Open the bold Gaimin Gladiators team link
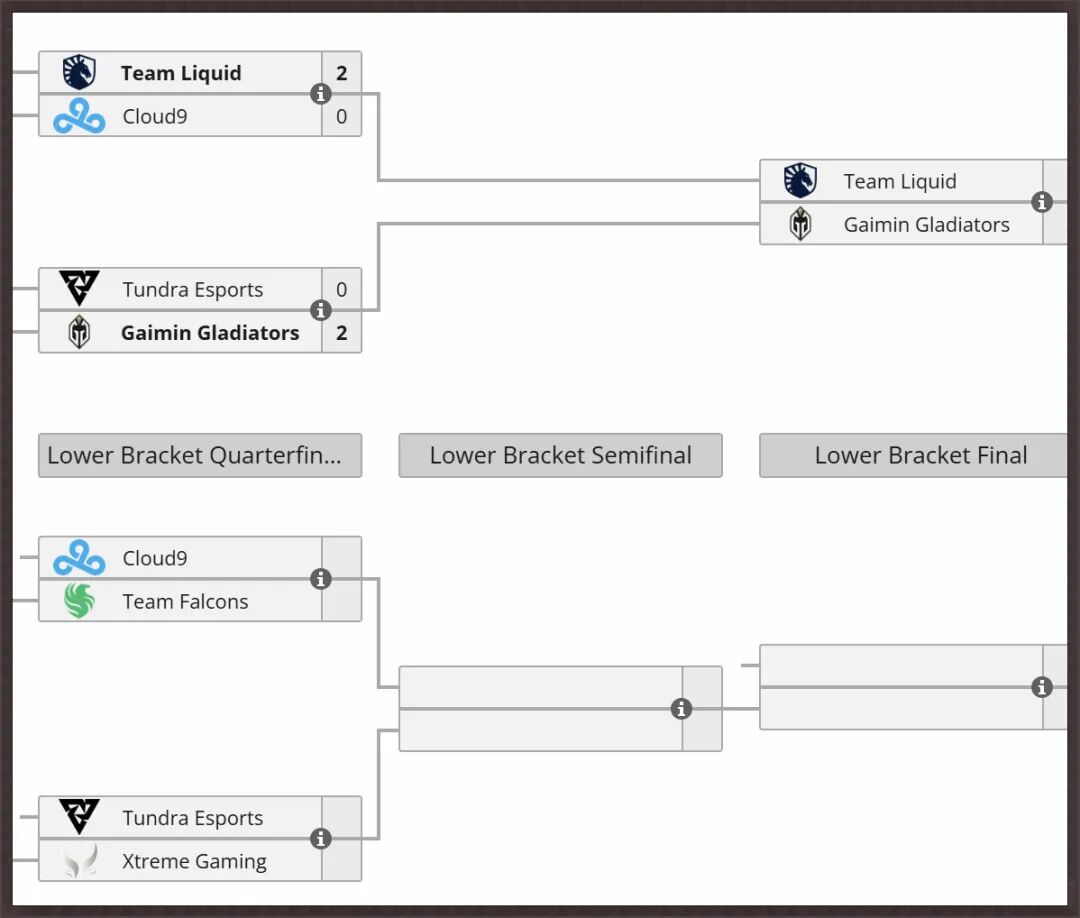 (210, 333)
